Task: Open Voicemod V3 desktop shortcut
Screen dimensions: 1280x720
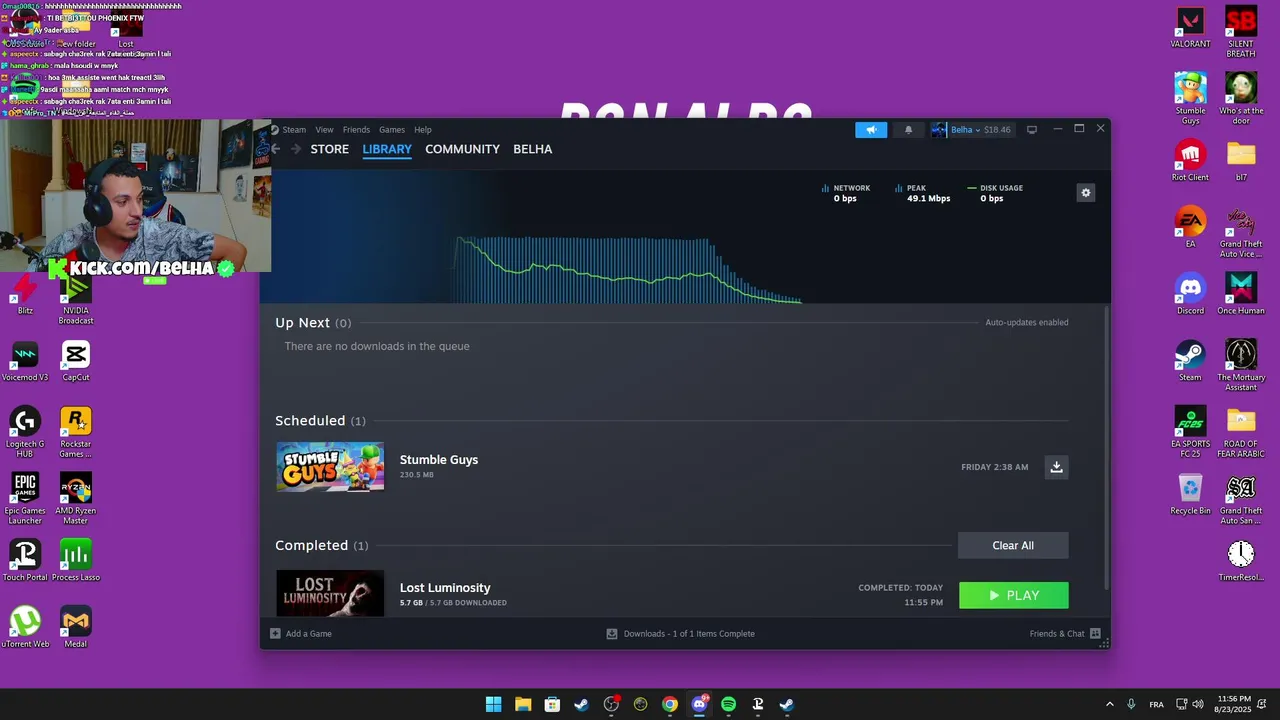Action: pos(25,361)
